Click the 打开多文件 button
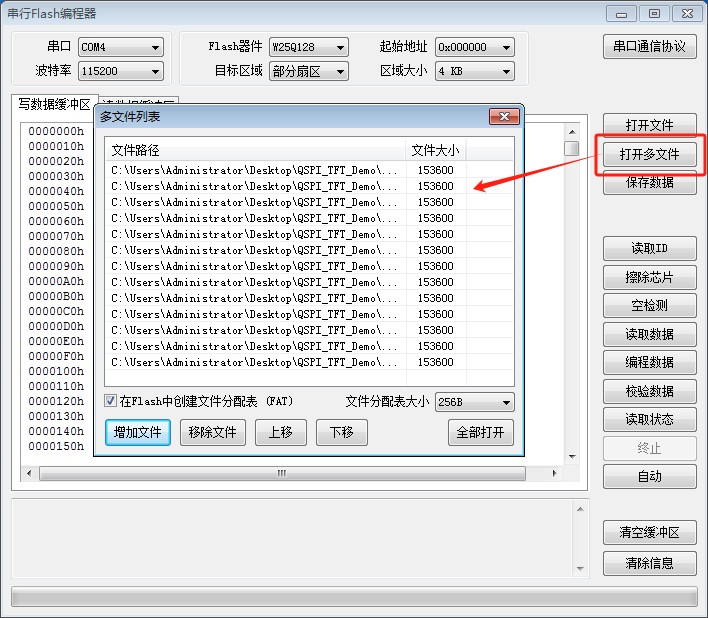This screenshot has width=708, height=618. [649, 154]
